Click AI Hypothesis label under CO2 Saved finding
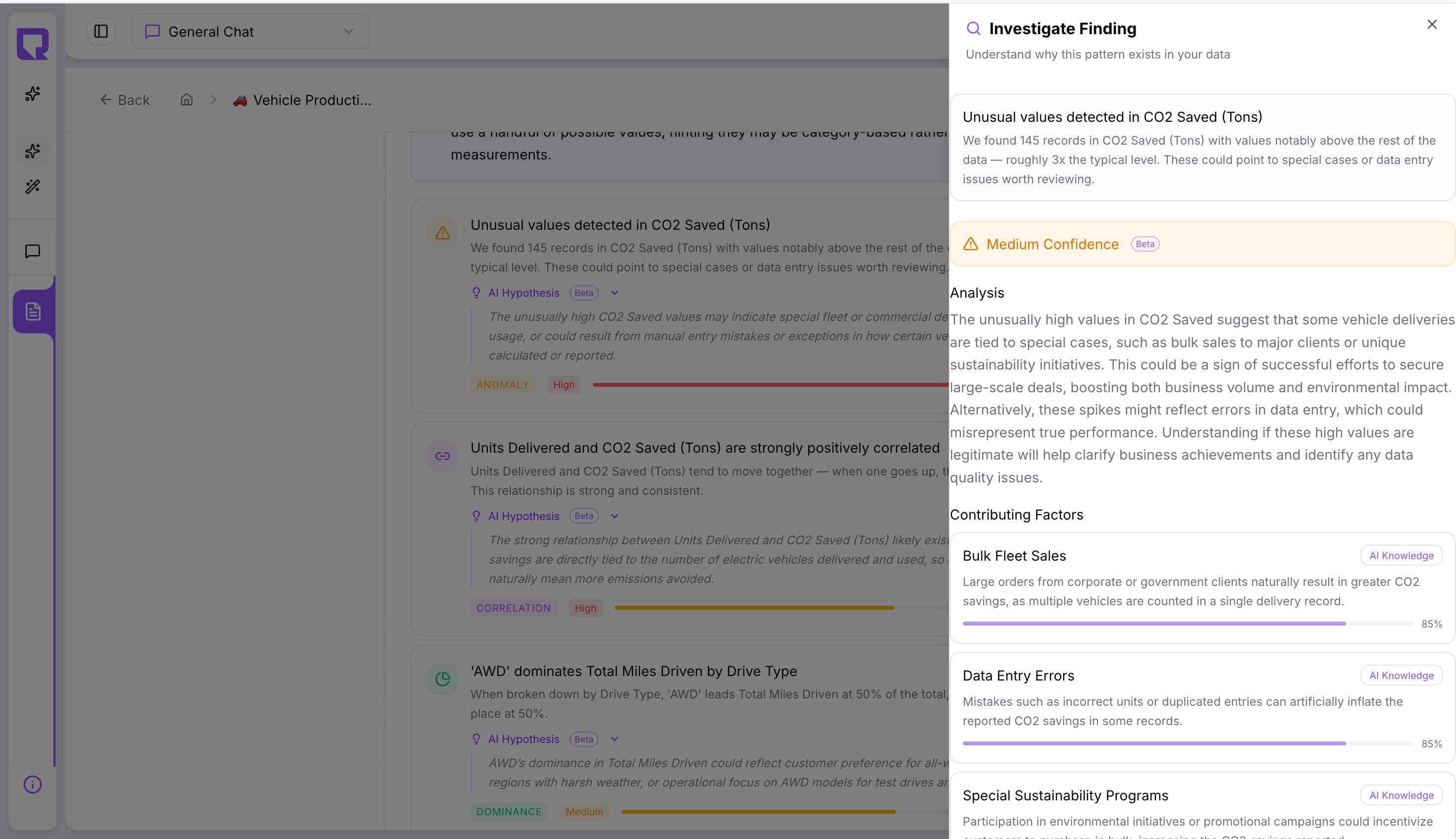The image size is (1456, 839). click(x=523, y=293)
